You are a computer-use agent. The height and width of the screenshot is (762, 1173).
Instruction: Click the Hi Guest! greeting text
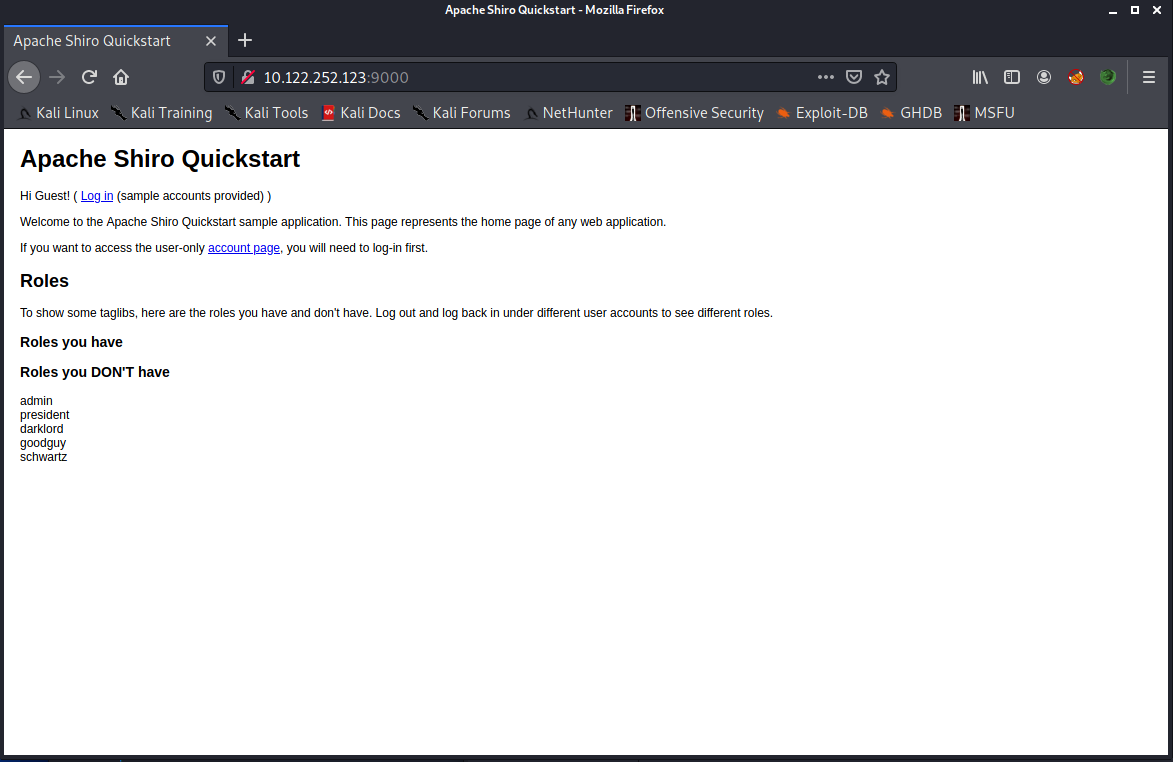45,196
